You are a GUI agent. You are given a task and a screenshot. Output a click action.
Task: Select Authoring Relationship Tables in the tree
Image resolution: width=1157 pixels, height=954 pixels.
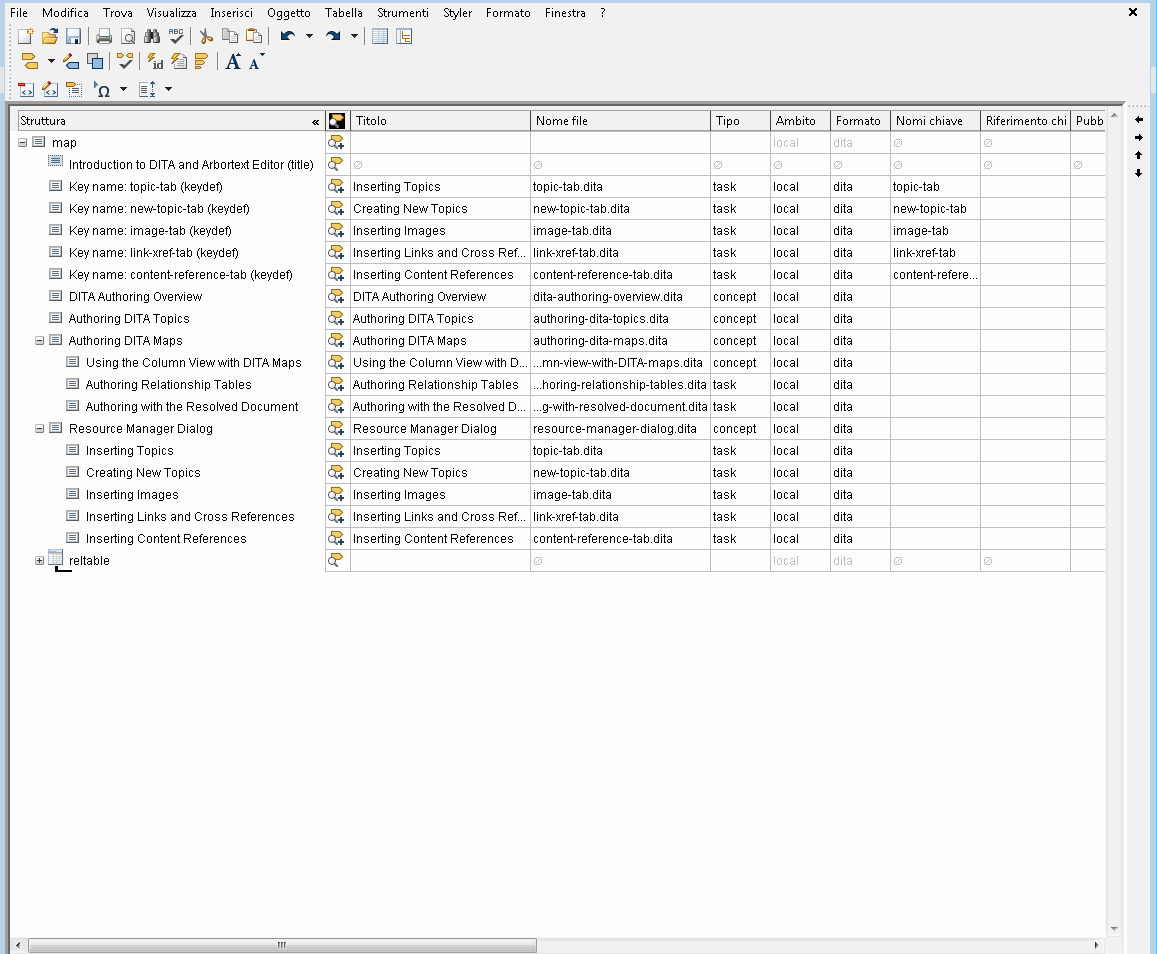(x=168, y=384)
